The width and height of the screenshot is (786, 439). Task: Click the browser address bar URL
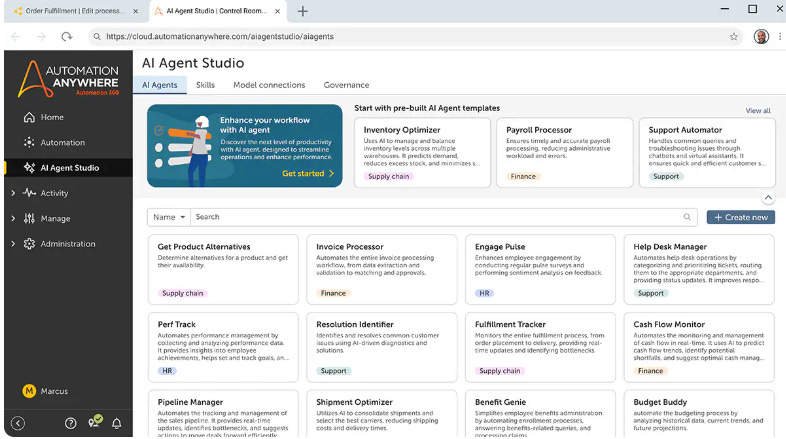tap(220, 37)
